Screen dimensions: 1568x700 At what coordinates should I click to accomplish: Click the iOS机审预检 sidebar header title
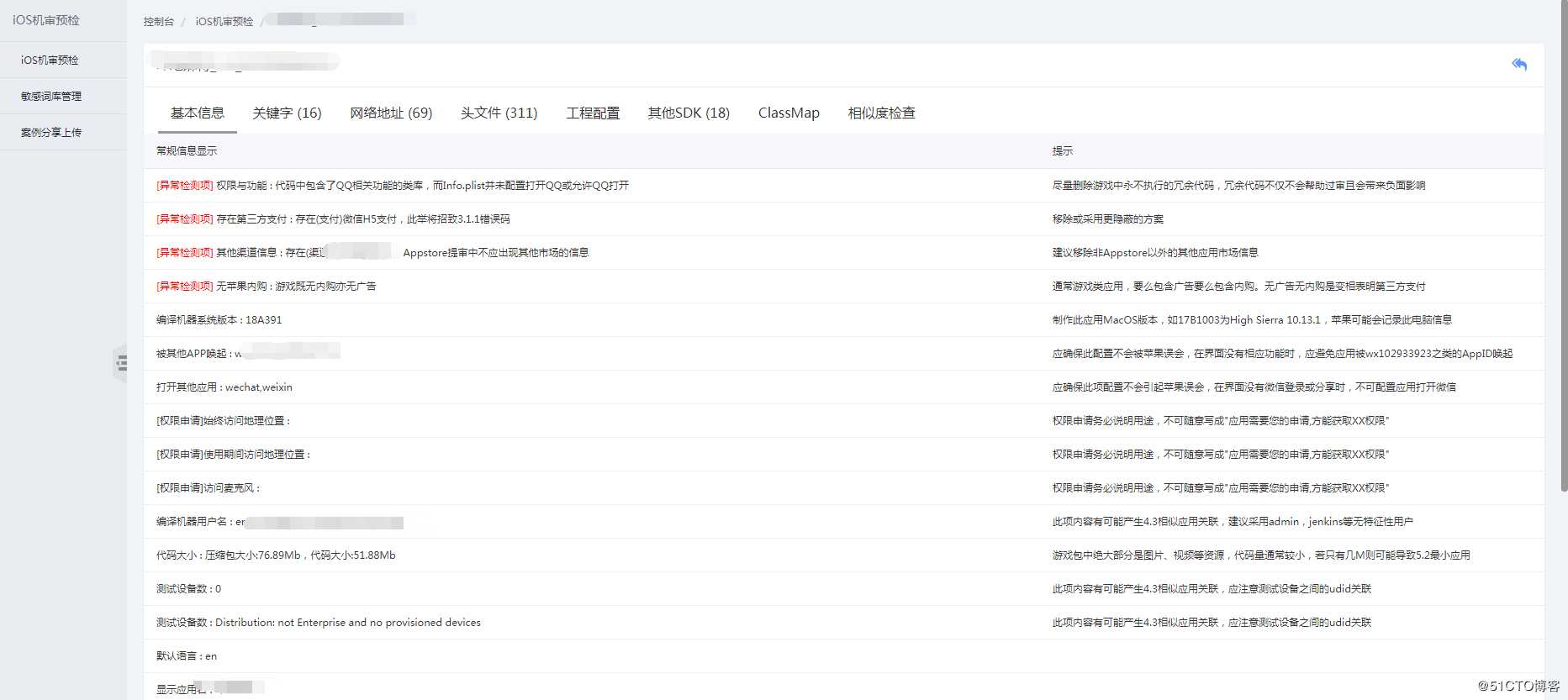[x=46, y=20]
